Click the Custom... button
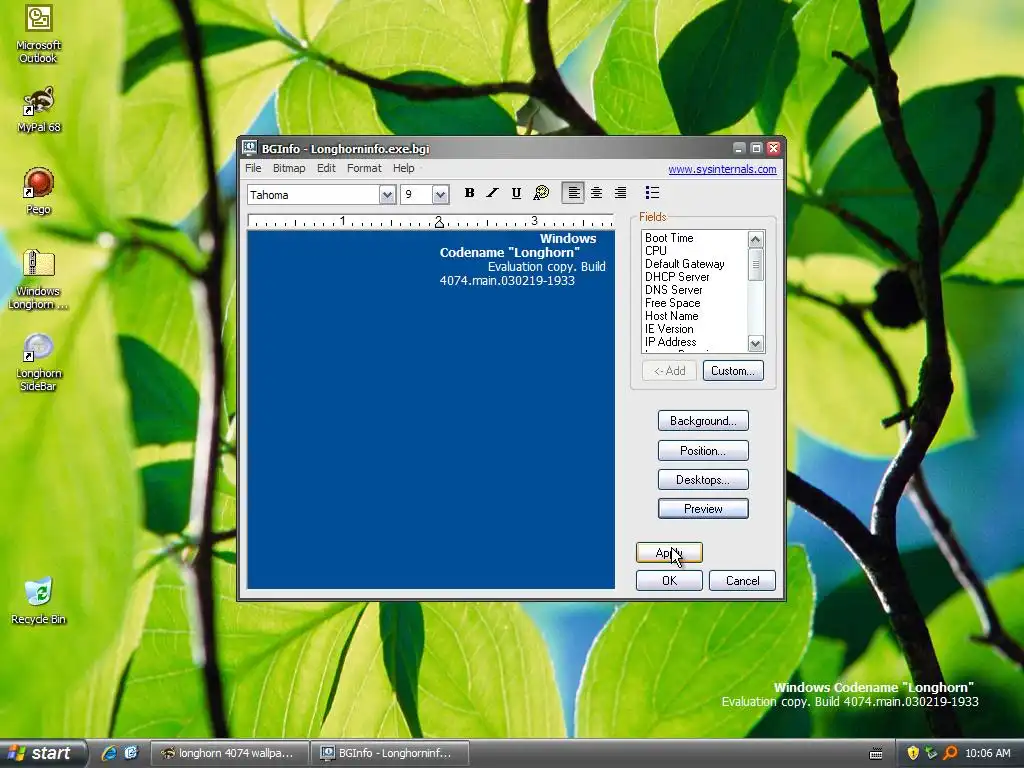The height and width of the screenshot is (768, 1024). (733, 371)
